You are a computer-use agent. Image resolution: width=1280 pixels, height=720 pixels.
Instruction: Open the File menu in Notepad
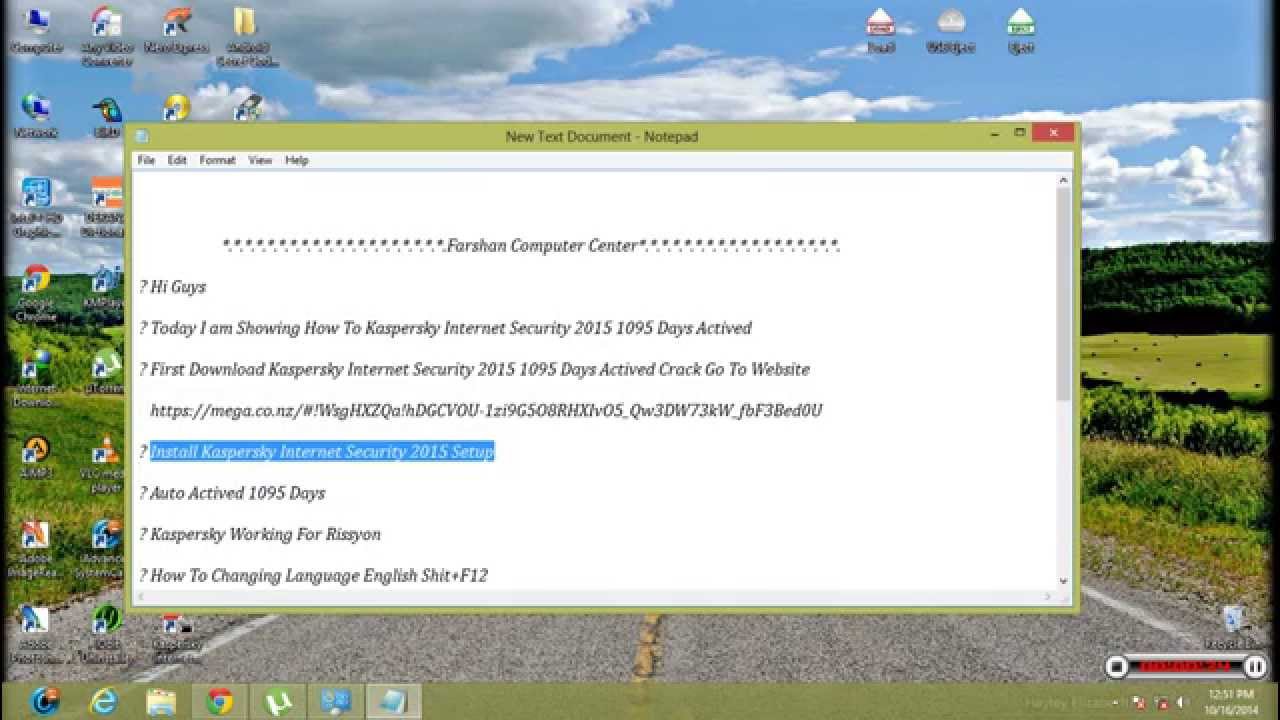click(146, 160)
